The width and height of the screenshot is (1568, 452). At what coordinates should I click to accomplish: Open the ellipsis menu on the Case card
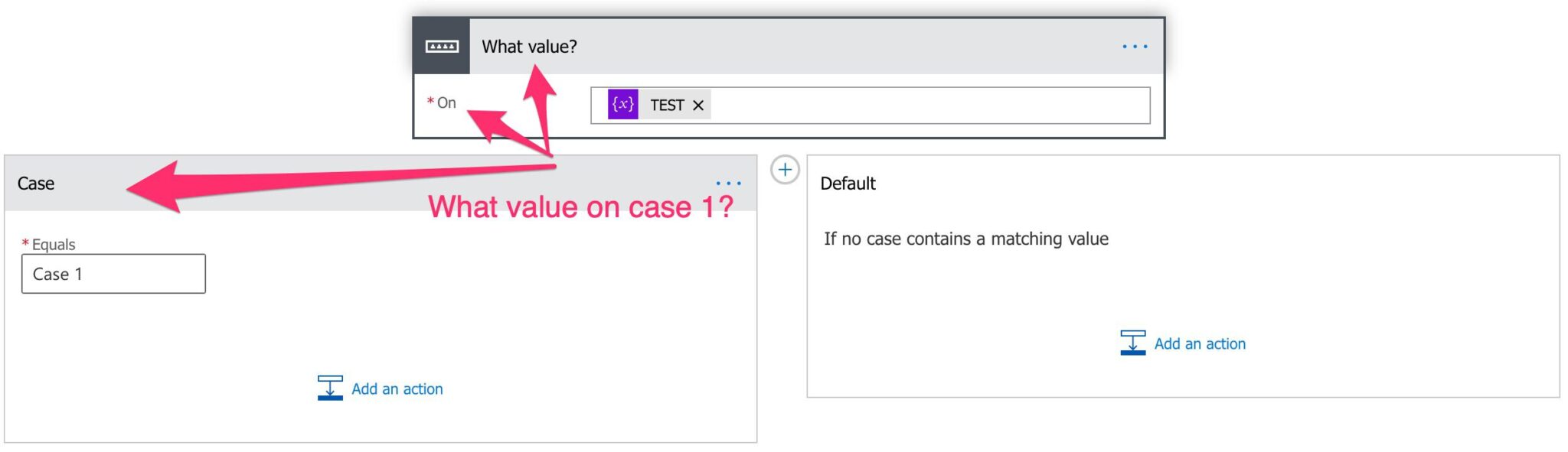[728, 184]
